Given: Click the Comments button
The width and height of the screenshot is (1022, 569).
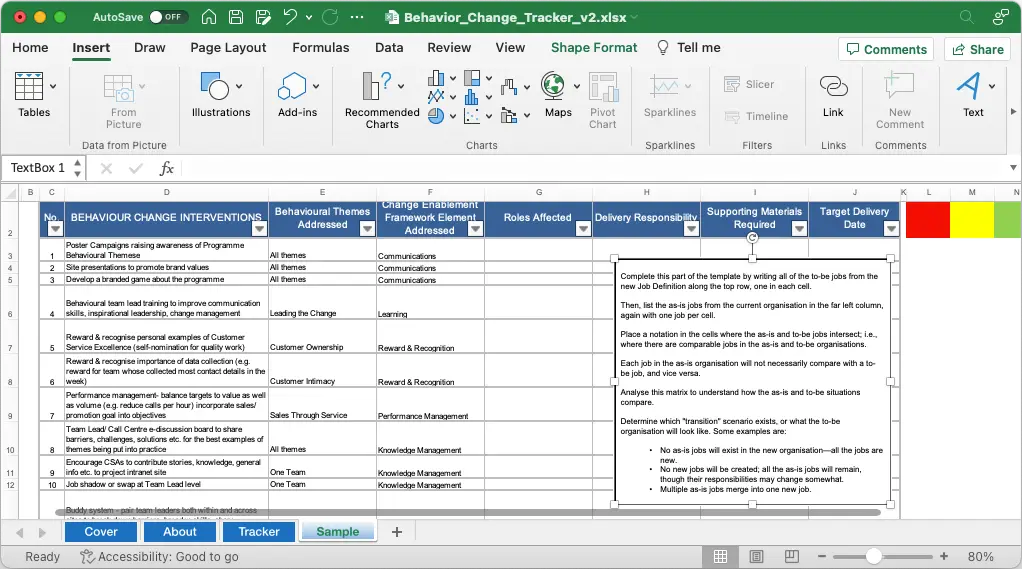Looking at the screenshot, I should point(886,50).
